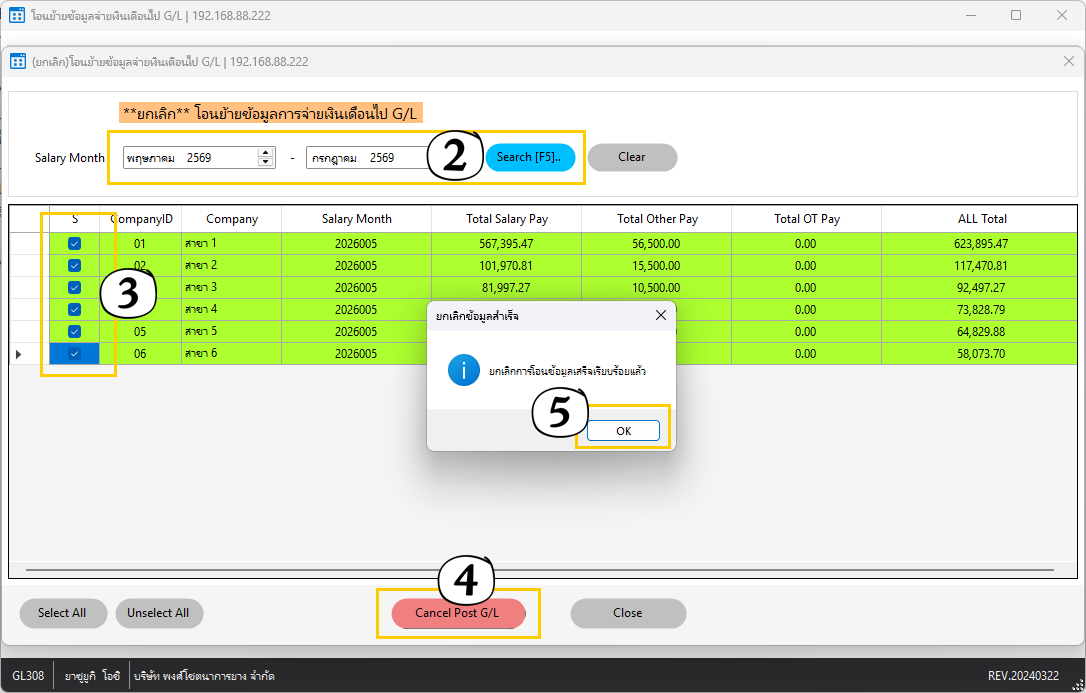The height and width of the screenshot is (693, 1086).
Task: Click Unselect All button
Action: (x=159, y=613)
